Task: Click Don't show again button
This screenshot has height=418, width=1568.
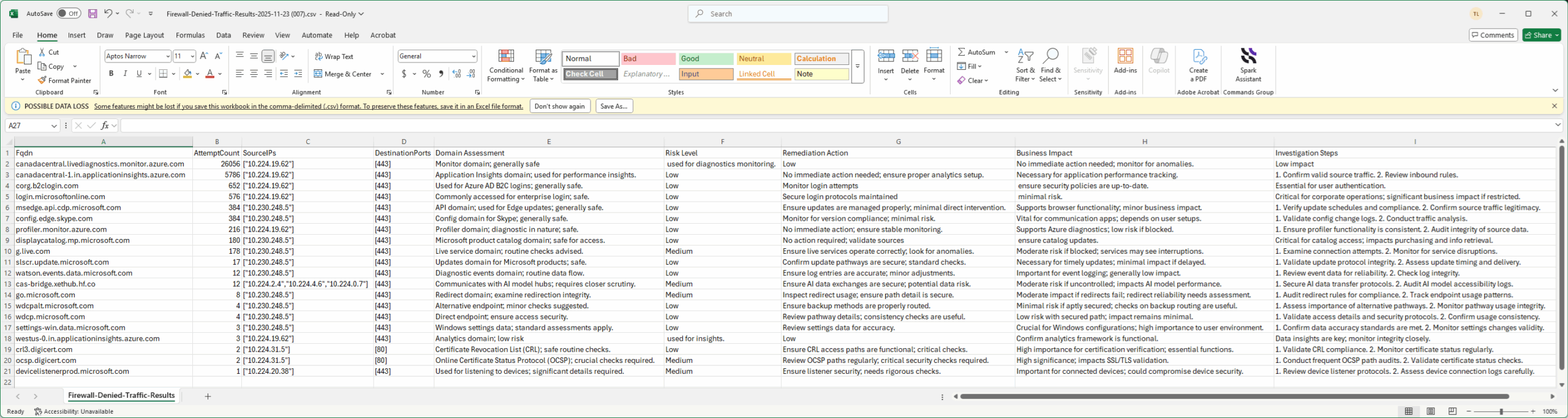Action: (559, 106)
